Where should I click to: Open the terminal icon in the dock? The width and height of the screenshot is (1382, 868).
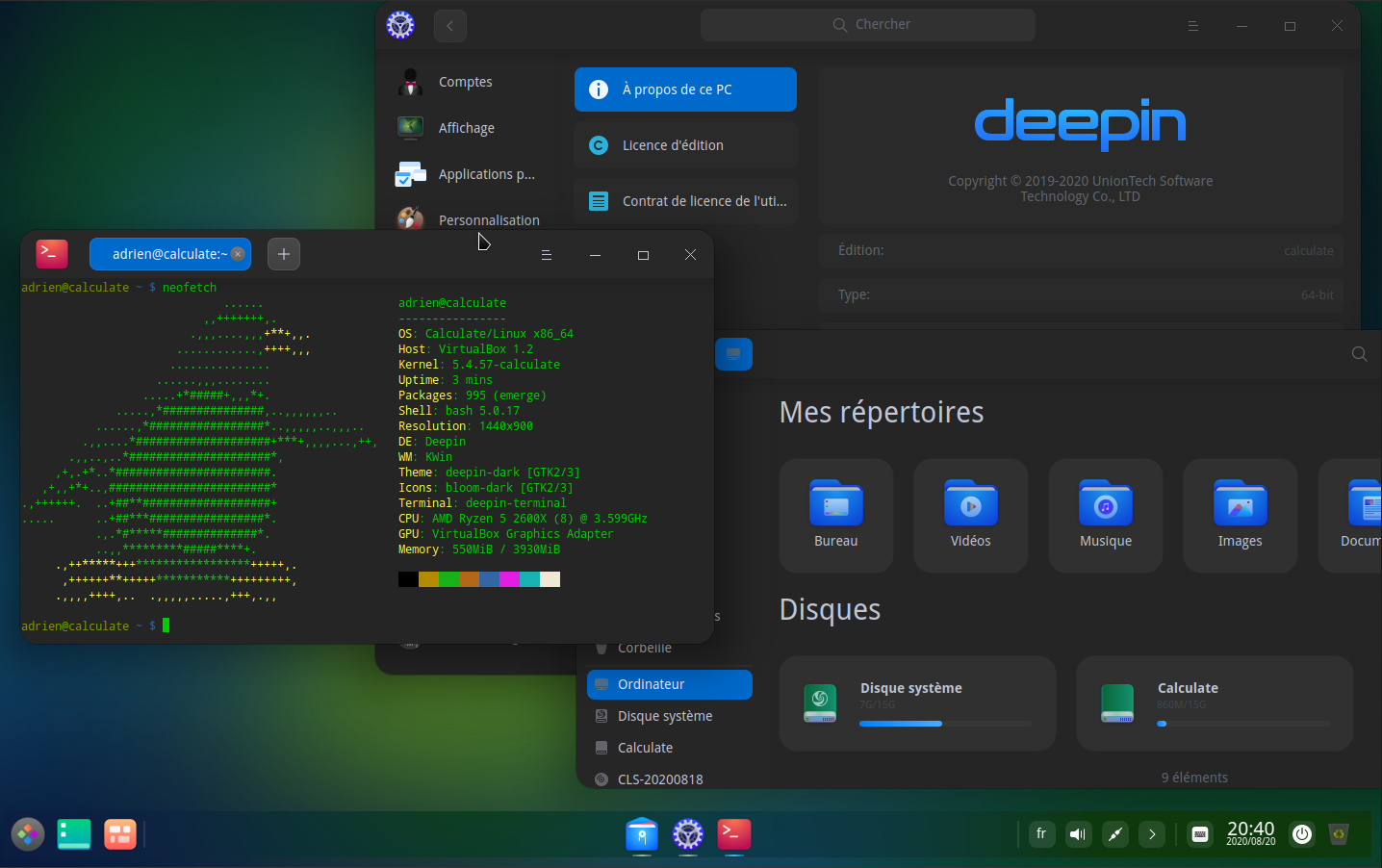point(734,834)
